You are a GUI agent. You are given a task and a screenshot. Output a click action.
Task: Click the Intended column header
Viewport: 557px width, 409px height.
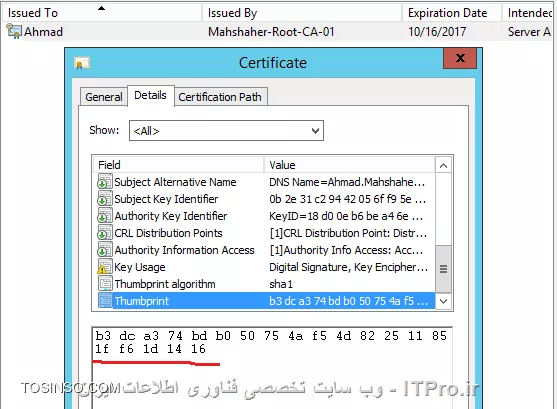tap(528, 13)
